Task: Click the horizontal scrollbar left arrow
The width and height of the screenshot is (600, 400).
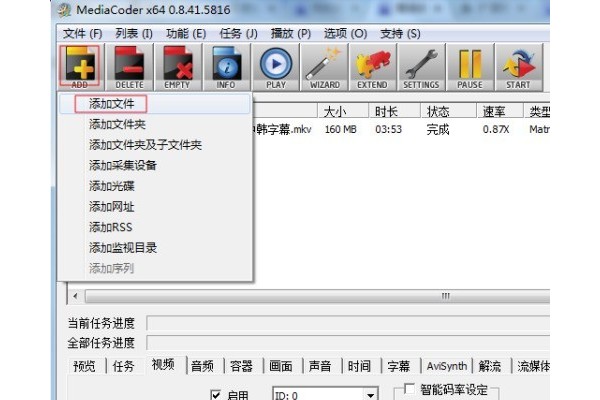Action: tap(75, 296)
